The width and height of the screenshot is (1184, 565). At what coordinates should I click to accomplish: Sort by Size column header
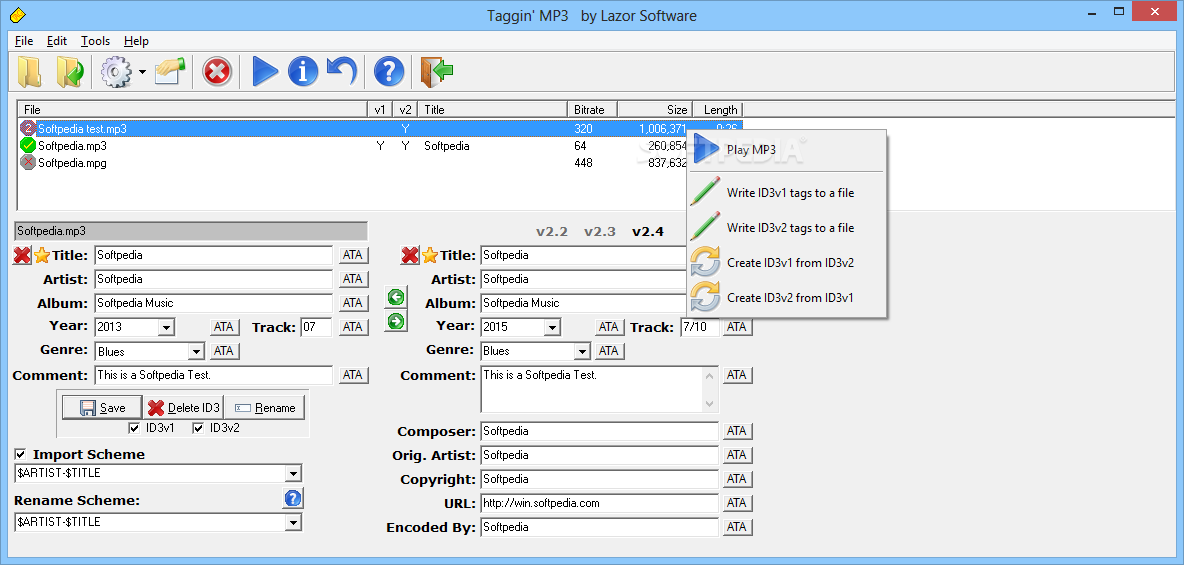click(x=655, y=110)
